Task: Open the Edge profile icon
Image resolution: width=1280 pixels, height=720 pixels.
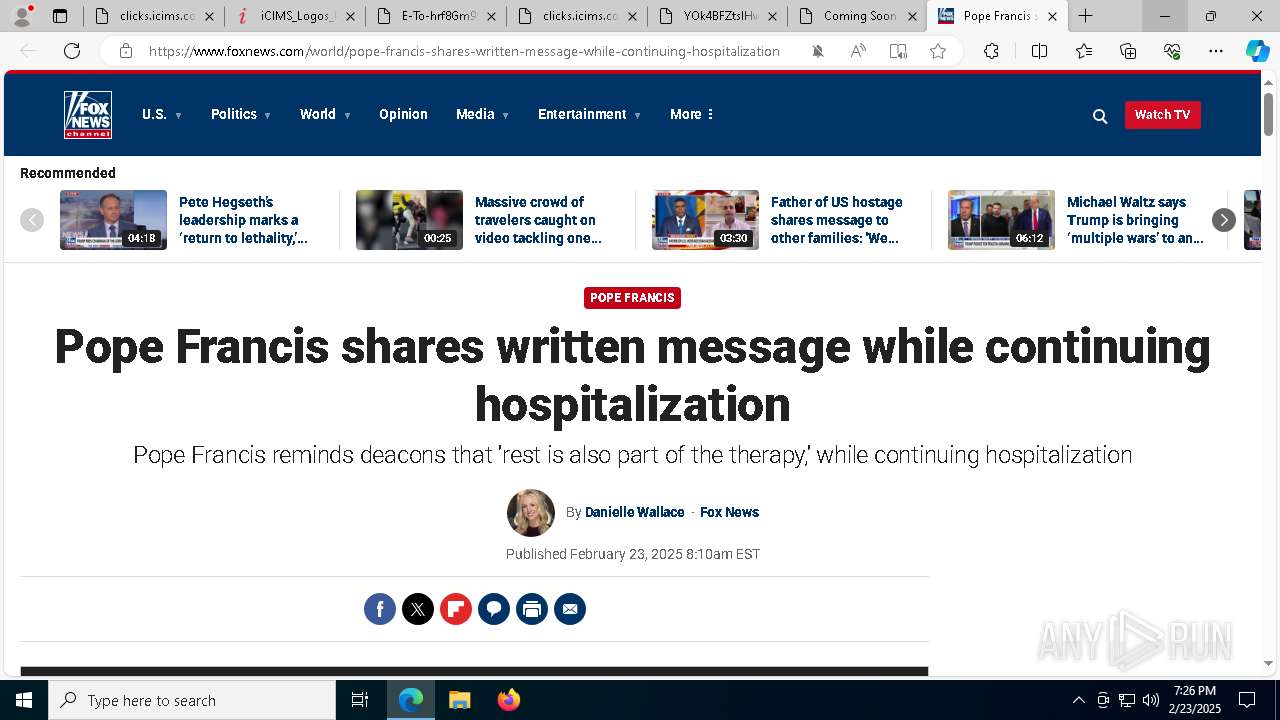Action: point(22,16)
